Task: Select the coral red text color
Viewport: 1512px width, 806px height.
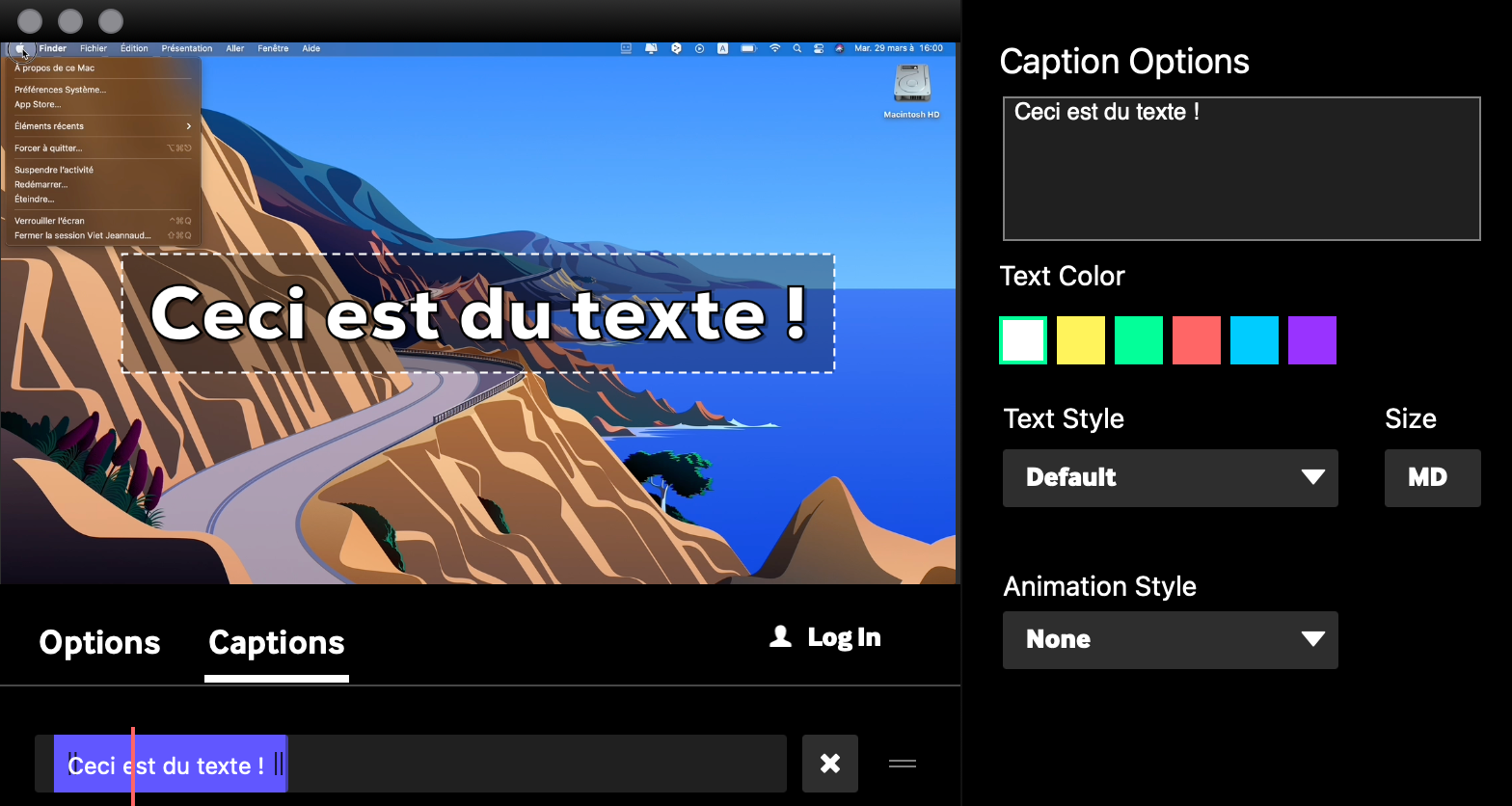Action: point(1197,340)
